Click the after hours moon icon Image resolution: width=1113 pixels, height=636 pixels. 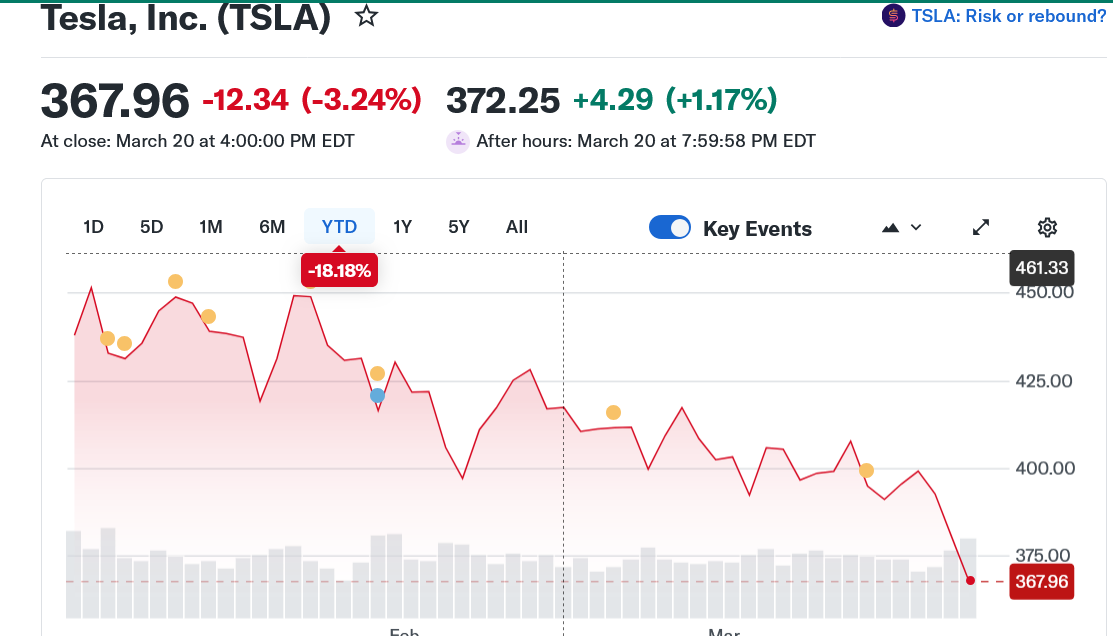pyautogui.click(x=457, y=141)
